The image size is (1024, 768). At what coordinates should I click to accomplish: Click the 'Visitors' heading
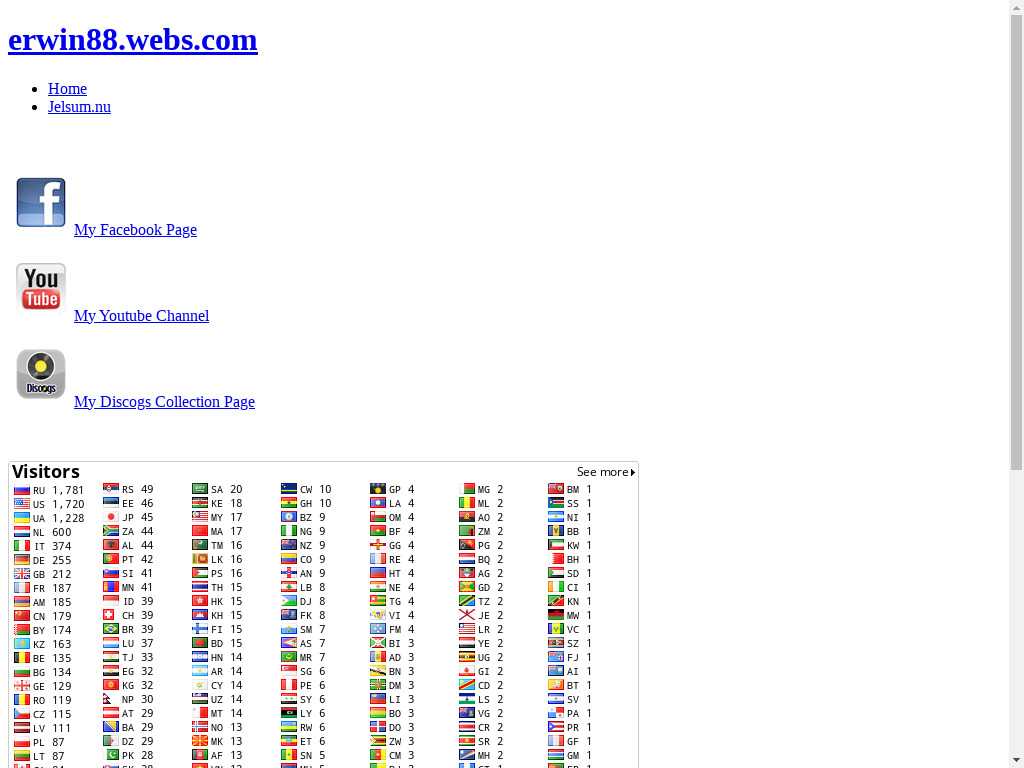click(46, 472)
